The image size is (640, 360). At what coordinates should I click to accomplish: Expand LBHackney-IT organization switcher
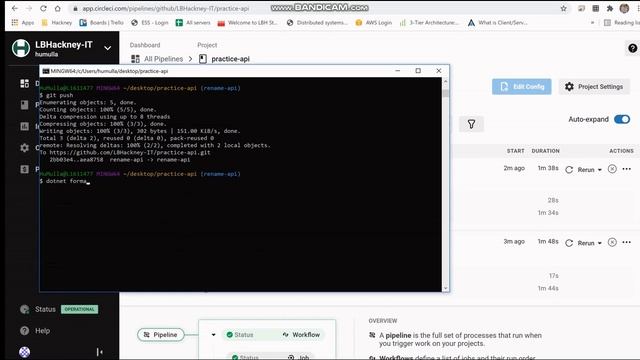click(x=107, y=48)
